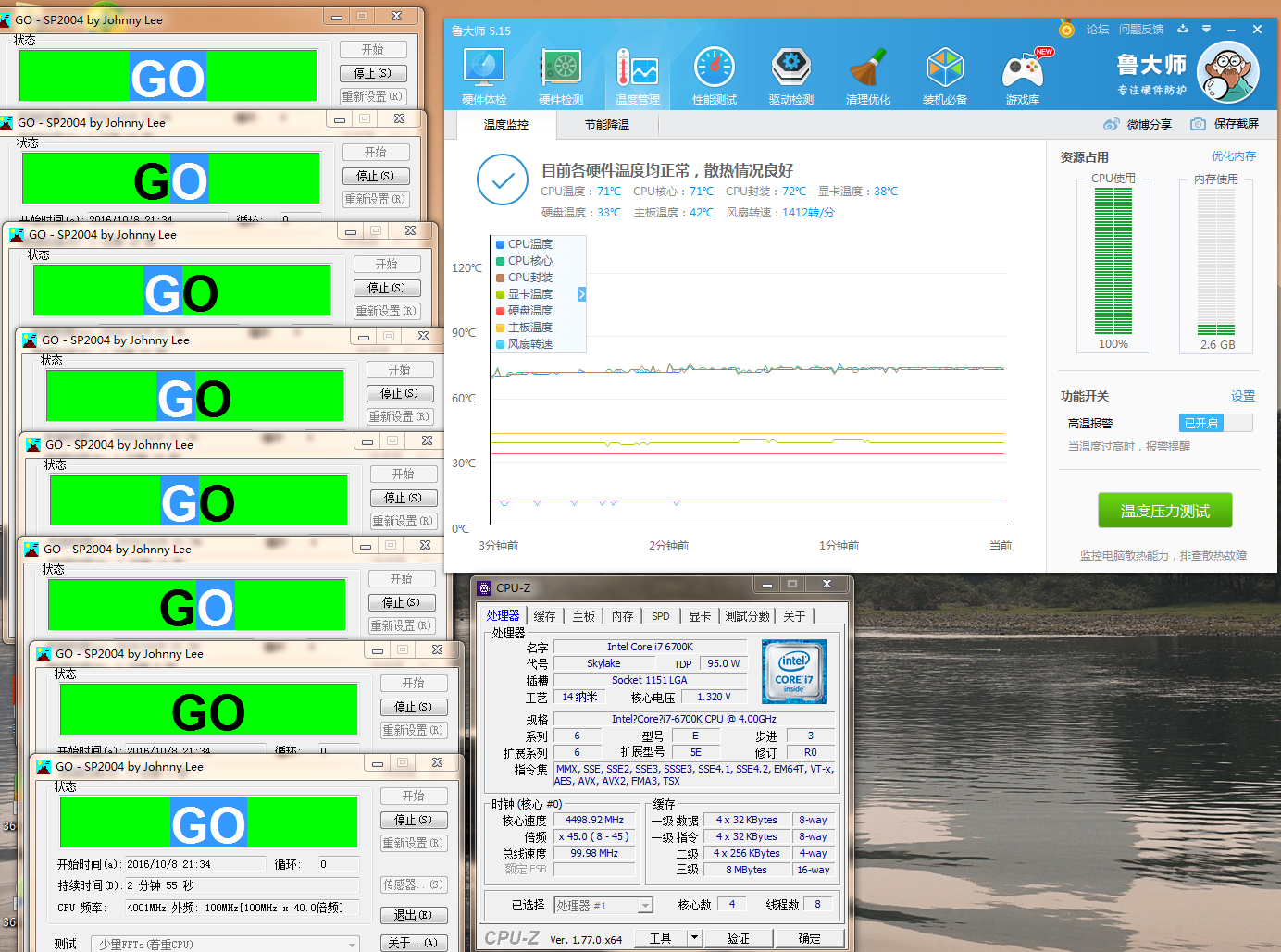Image resolution: width=1281 pixels, height=952 pixels.
Task: Open 硬件检测 hardware detection icon
Action: pos(561,77)
